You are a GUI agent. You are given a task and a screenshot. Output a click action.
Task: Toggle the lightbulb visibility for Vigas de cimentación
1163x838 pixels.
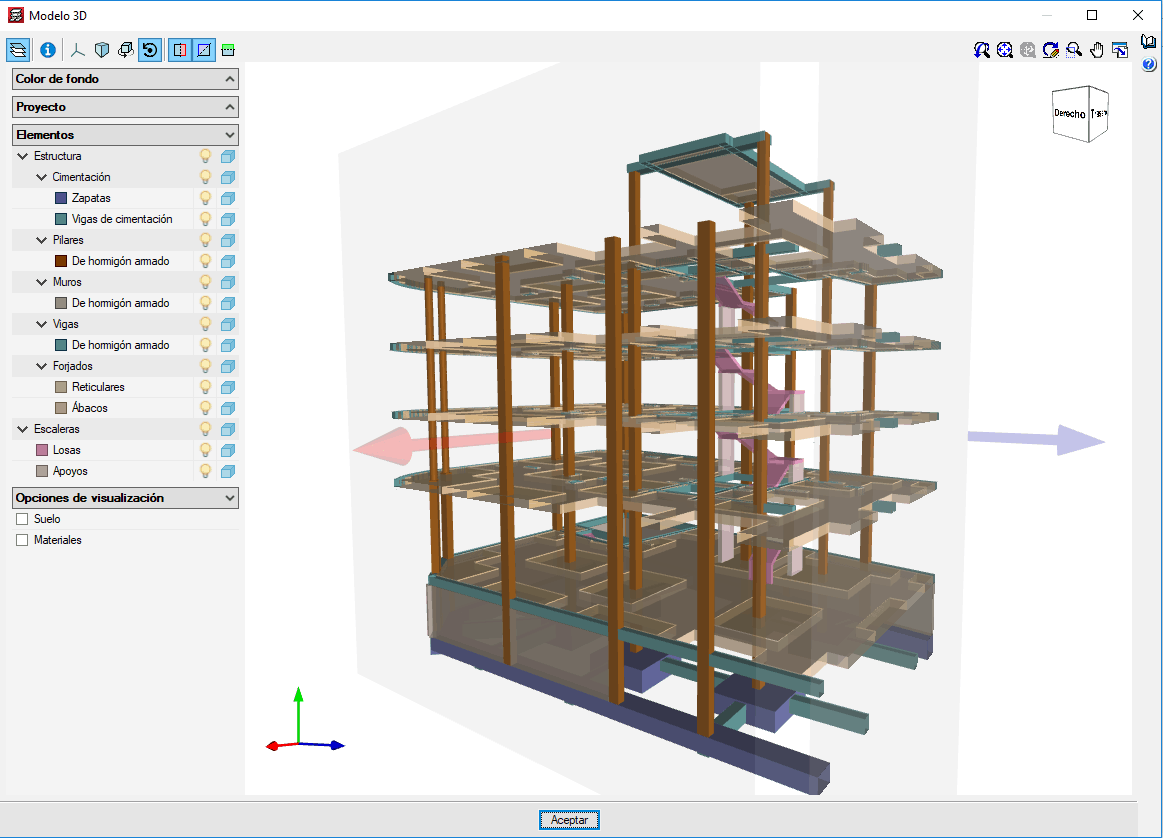pos(205,219)
